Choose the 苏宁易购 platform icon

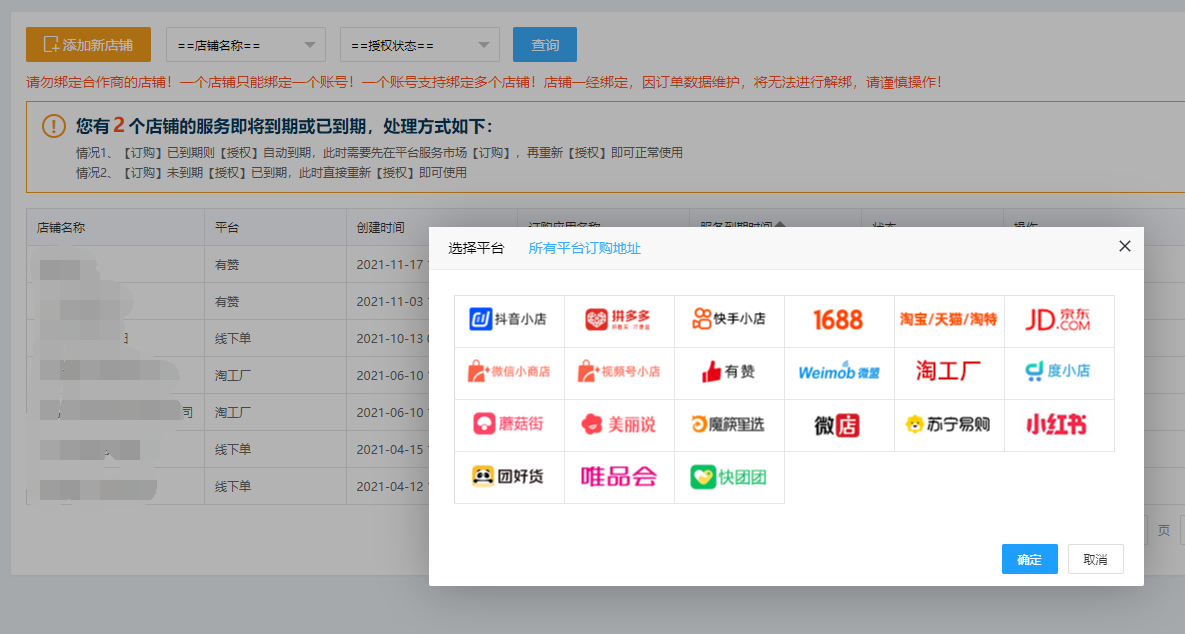coord(948,425)
